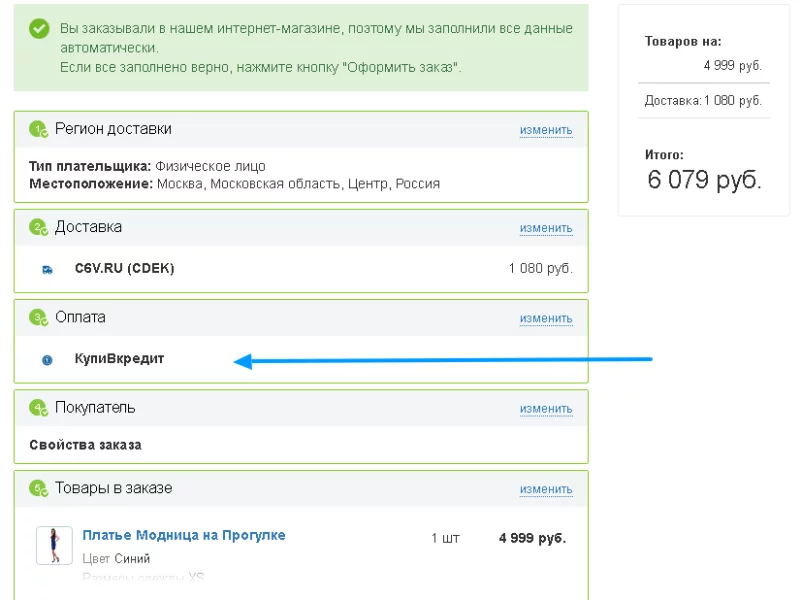The width and height of the screenshot is (802, 600).
Task: Click step 4 badge beside Покупатель
Action: coord(39,408)
